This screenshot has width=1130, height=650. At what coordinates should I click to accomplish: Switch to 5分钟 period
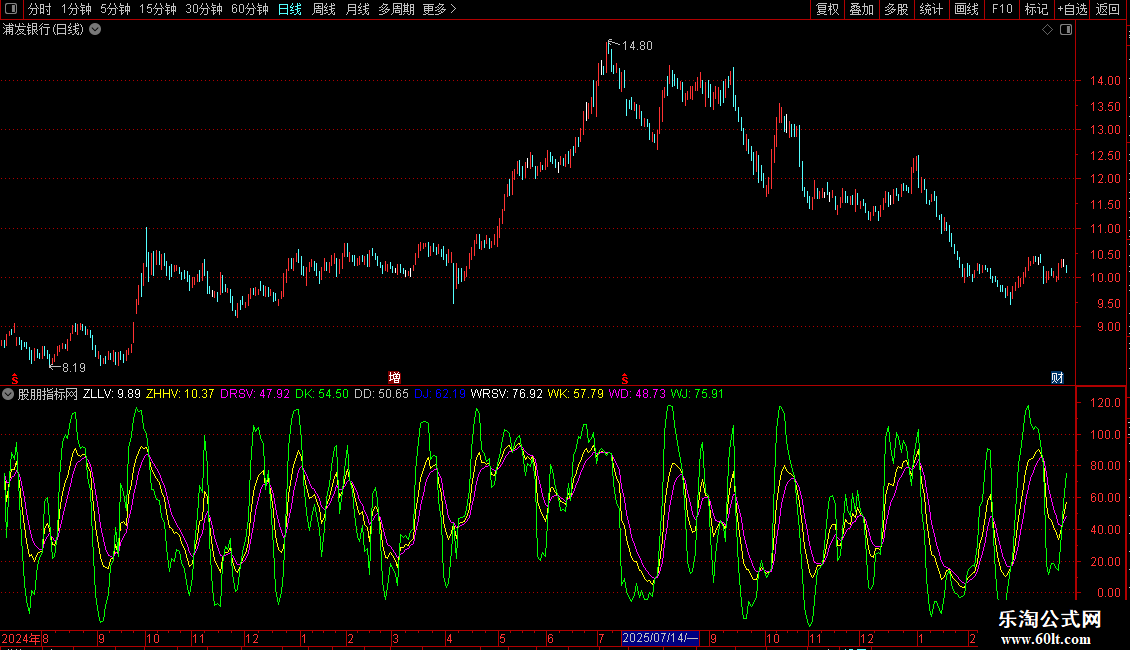115,9
